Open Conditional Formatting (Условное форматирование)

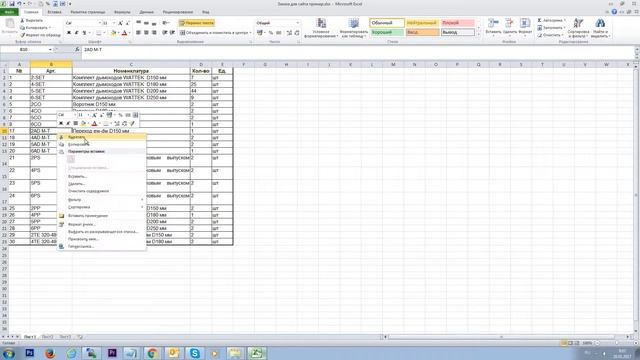coord(321,28)
